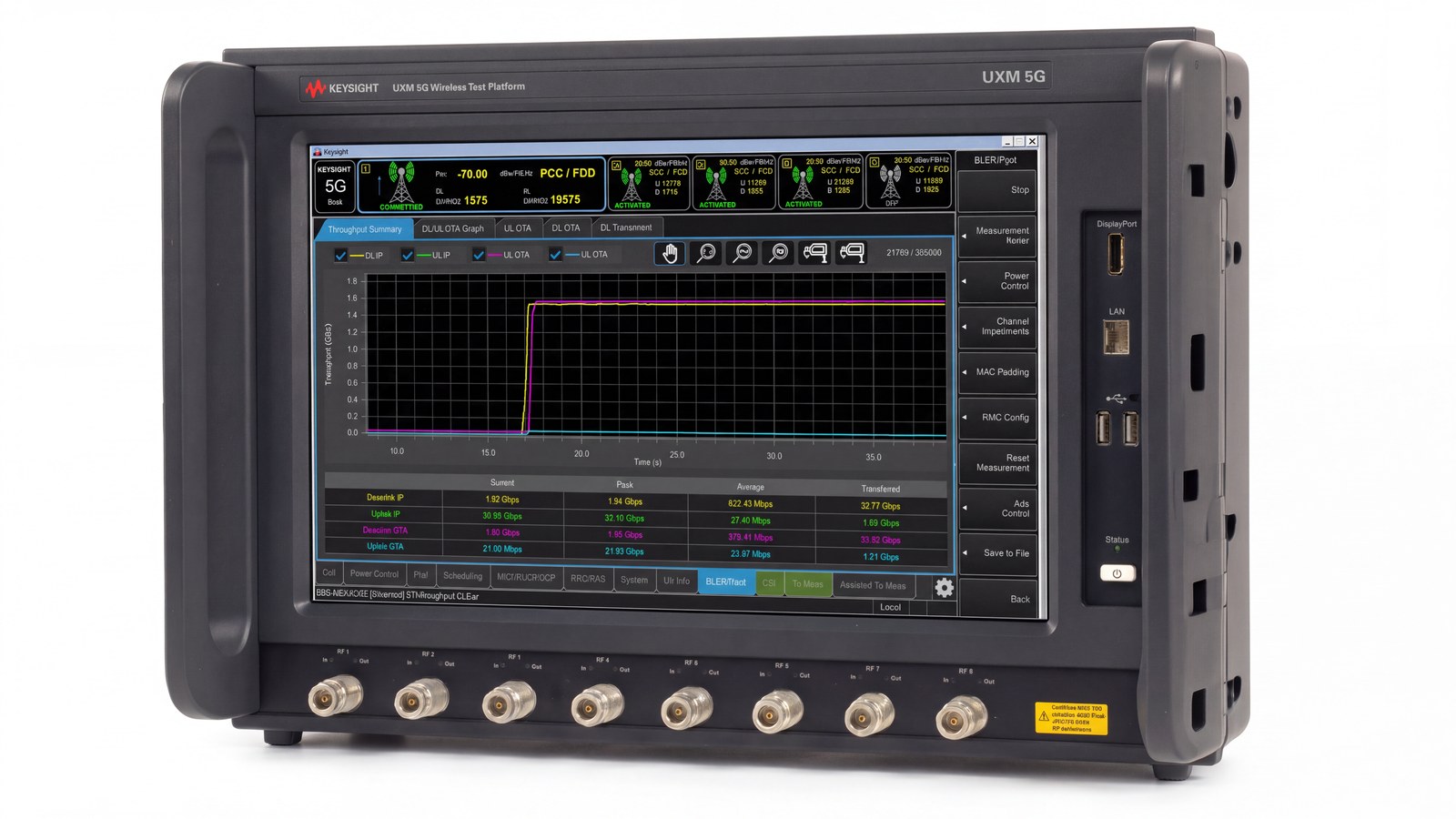Screen dimensions: 1456x819
Task: Expand the Ads Control softkey
Action: click(997, 509)
